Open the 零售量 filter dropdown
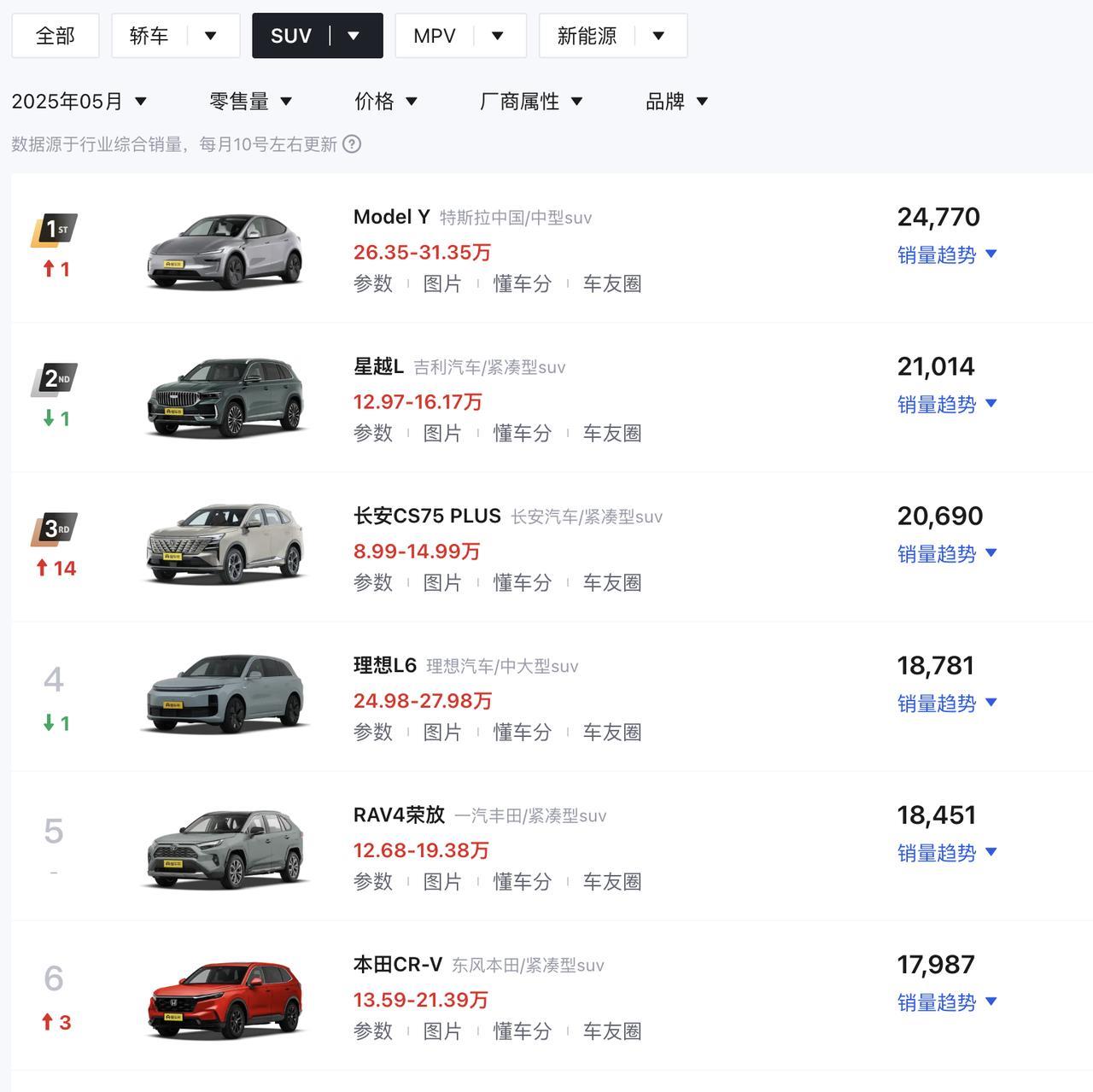The image size is (1093, 1092). pyautogui.click(x=251, y=102)
